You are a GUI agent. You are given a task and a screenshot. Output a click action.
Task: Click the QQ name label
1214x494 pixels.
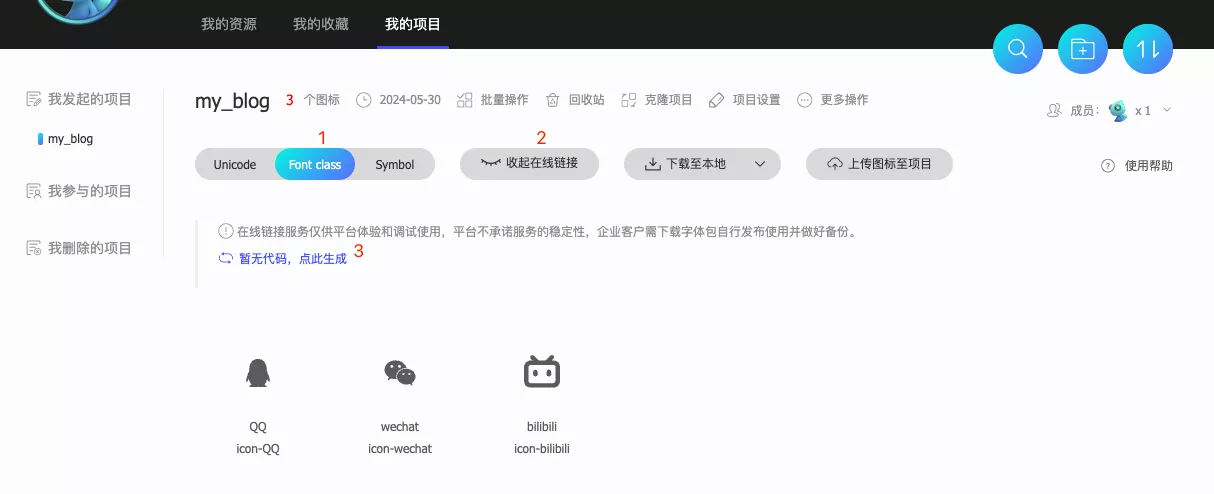[258, 427]
